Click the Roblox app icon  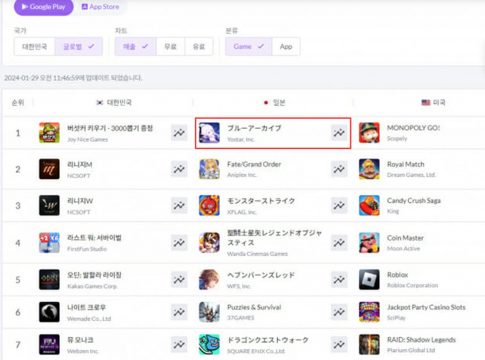tap(369, 279)
